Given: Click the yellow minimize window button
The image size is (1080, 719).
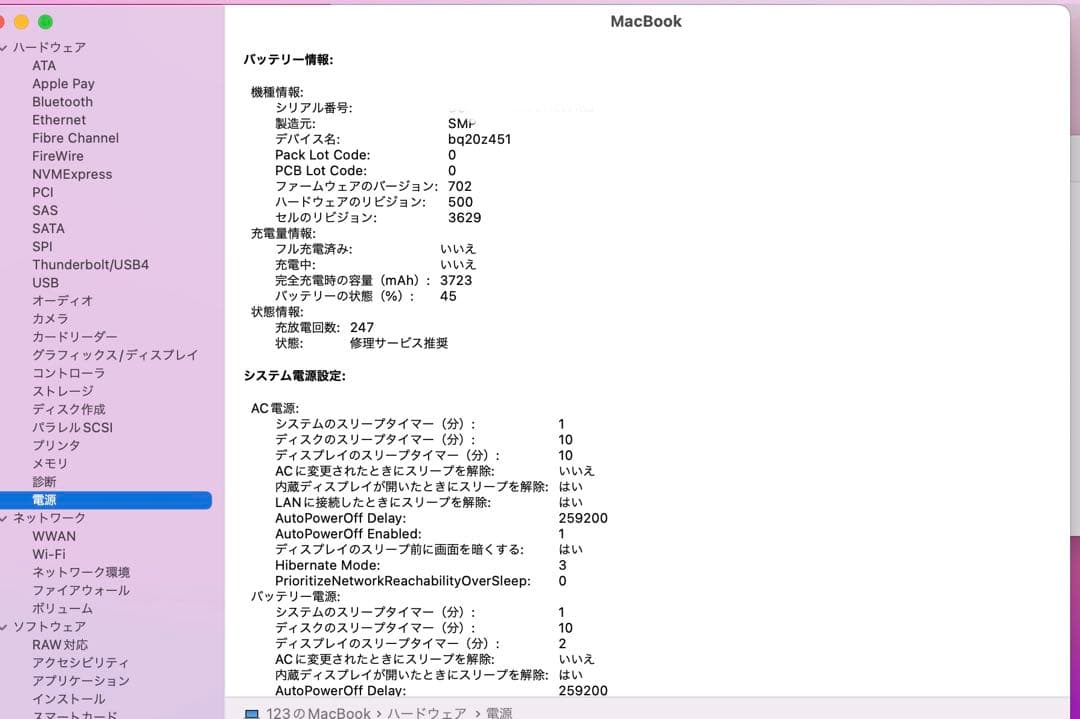Looking at the screenshot, I should tap(21, 22).
